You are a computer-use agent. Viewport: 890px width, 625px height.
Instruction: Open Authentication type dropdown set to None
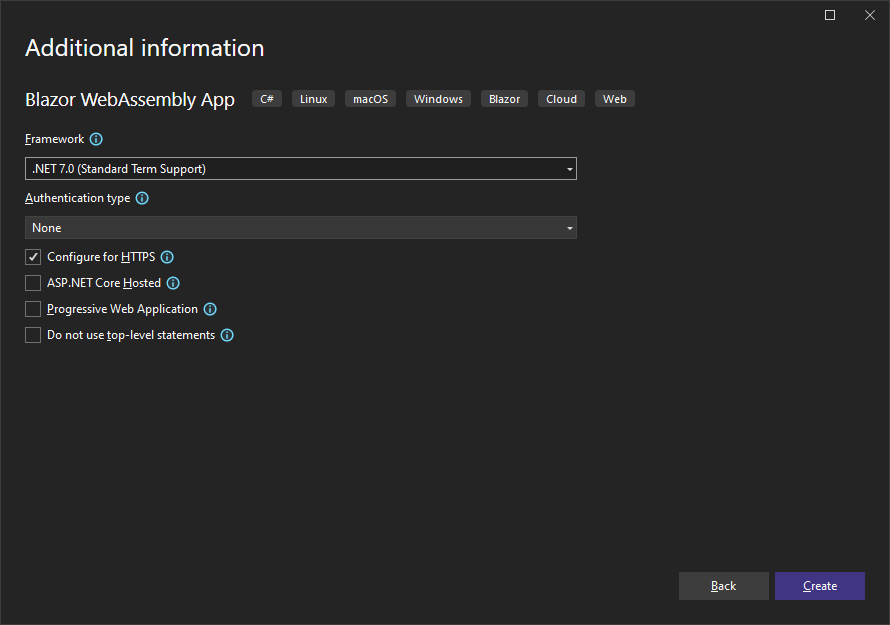(301, 228)
